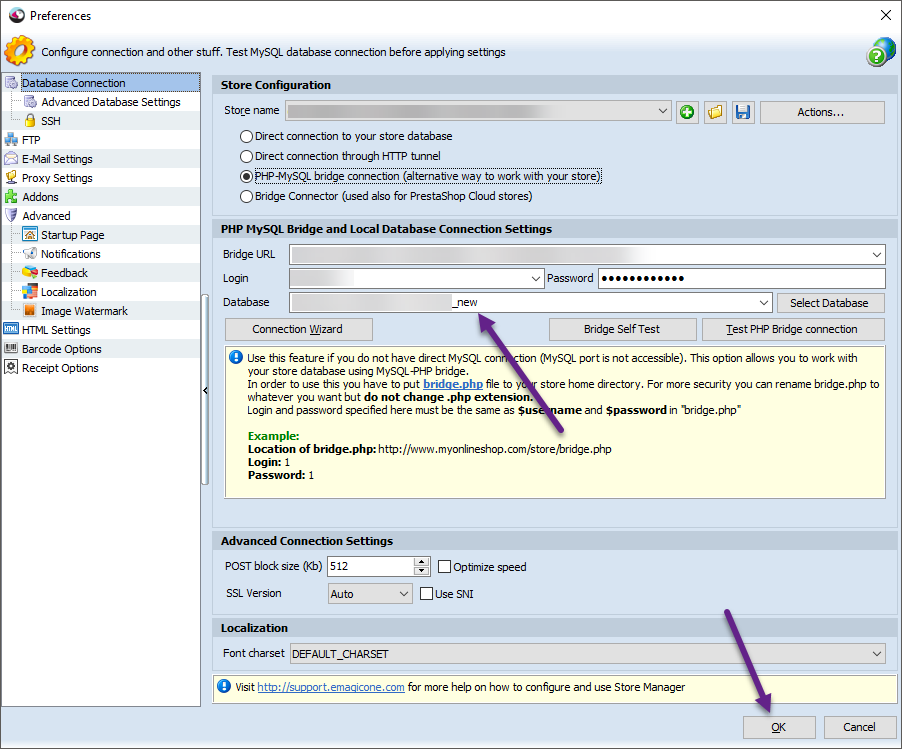
Task: Open HTML Settings section
Action: click(56, 330)
